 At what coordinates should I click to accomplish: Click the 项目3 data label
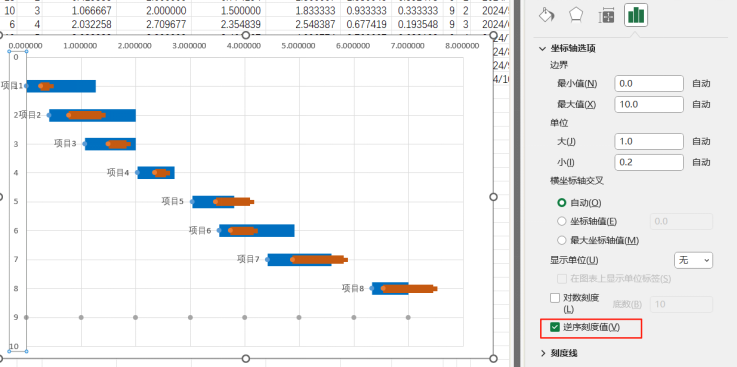pos(65,143)
